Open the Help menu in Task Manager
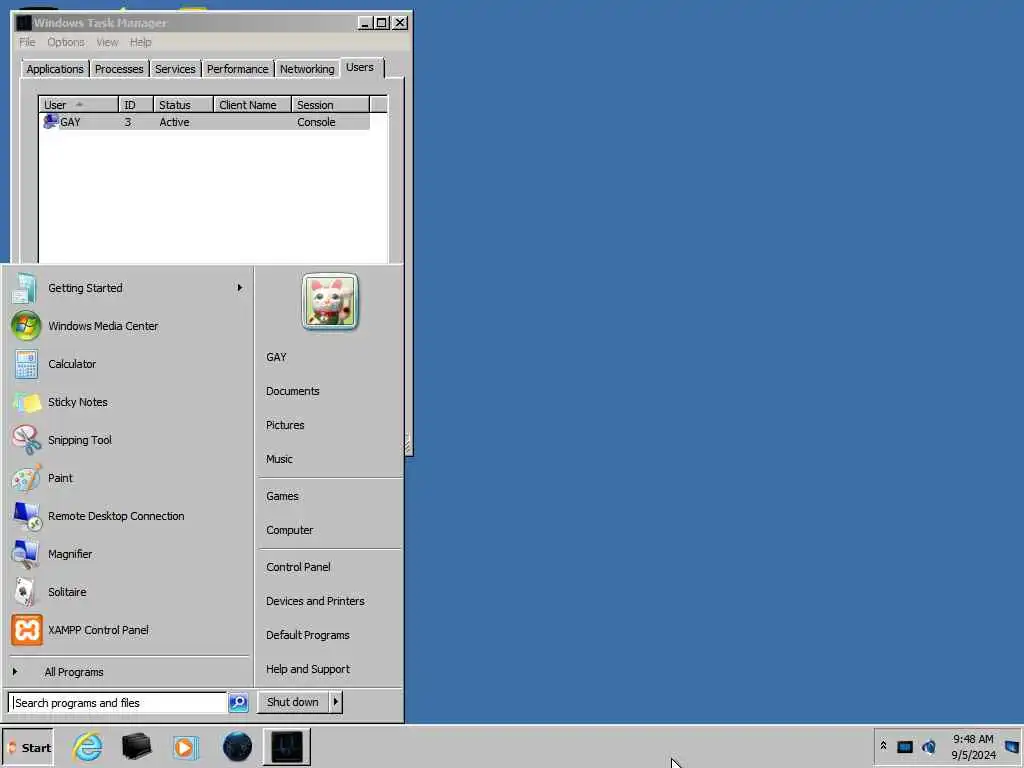 tap(140, 42)
